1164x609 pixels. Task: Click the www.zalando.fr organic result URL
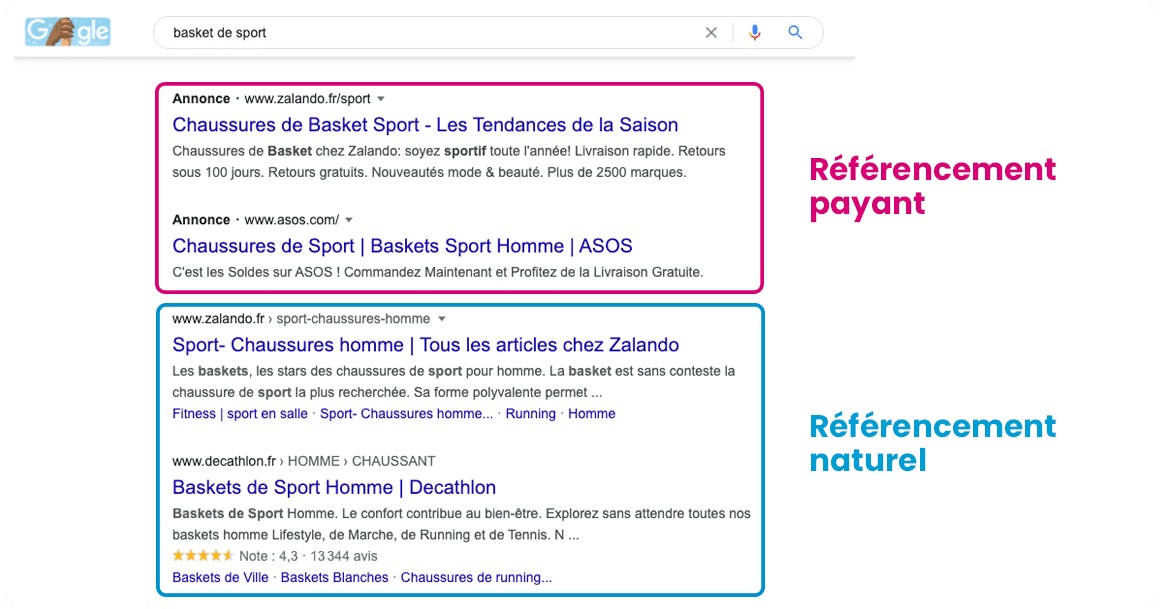point(301,319)
